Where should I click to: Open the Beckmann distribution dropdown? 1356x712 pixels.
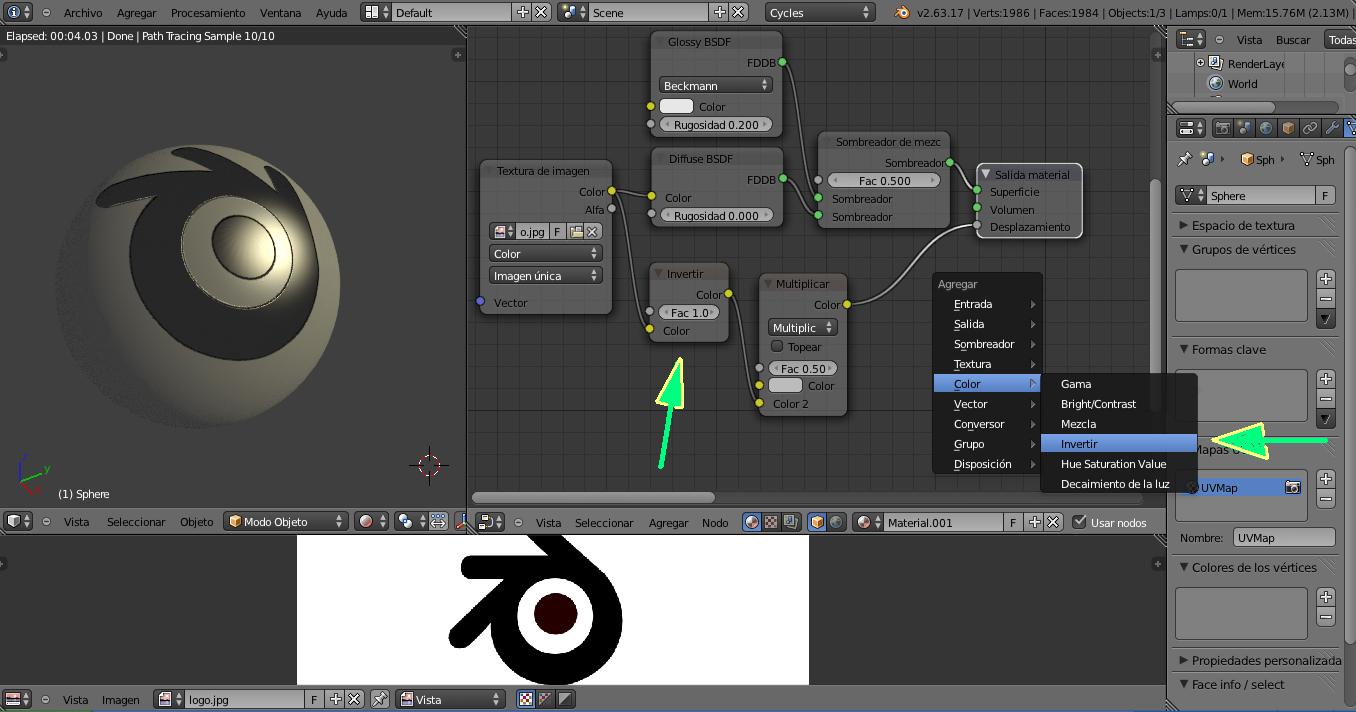(715, 86)
